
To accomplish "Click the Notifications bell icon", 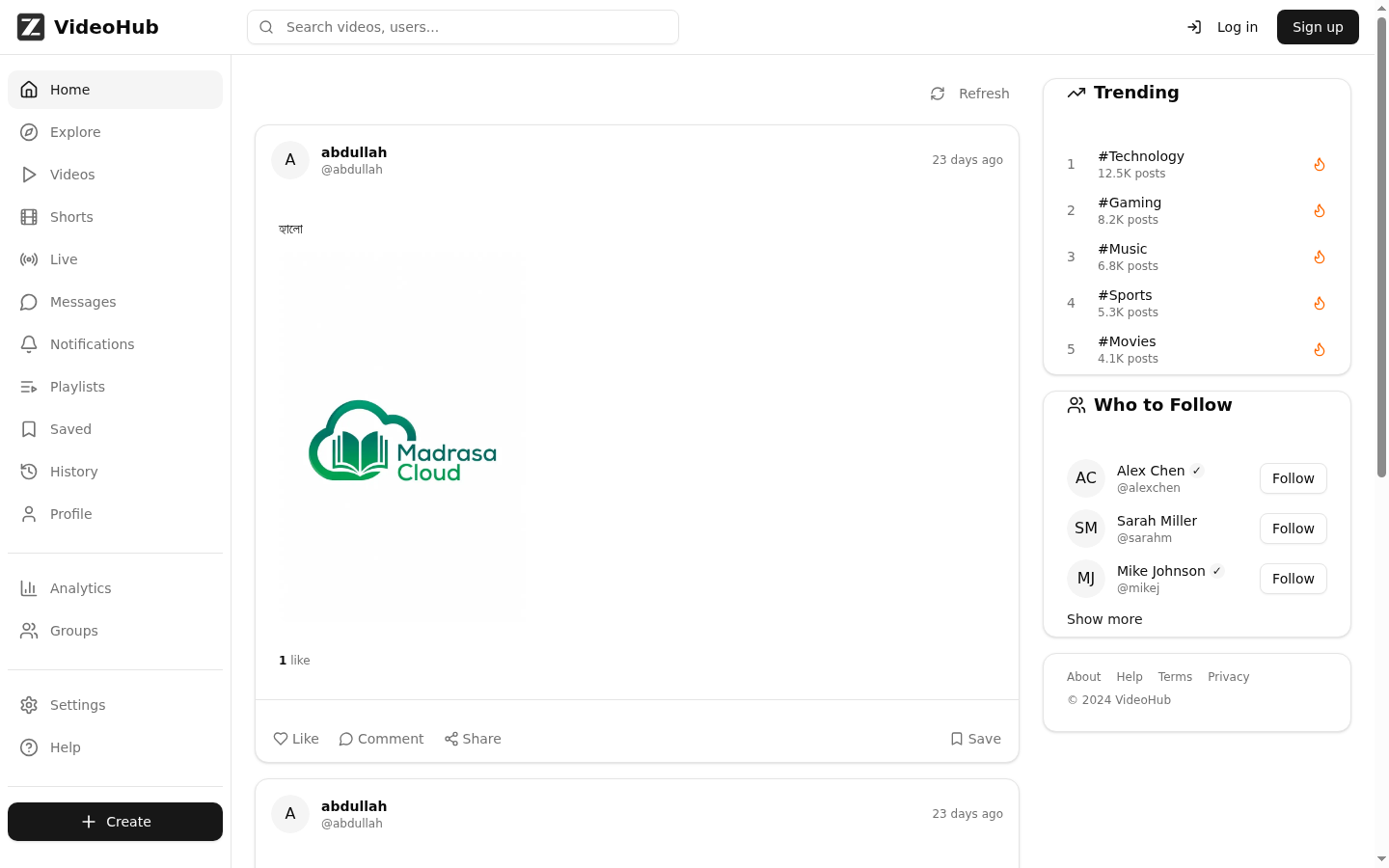I will coord(29,344).
